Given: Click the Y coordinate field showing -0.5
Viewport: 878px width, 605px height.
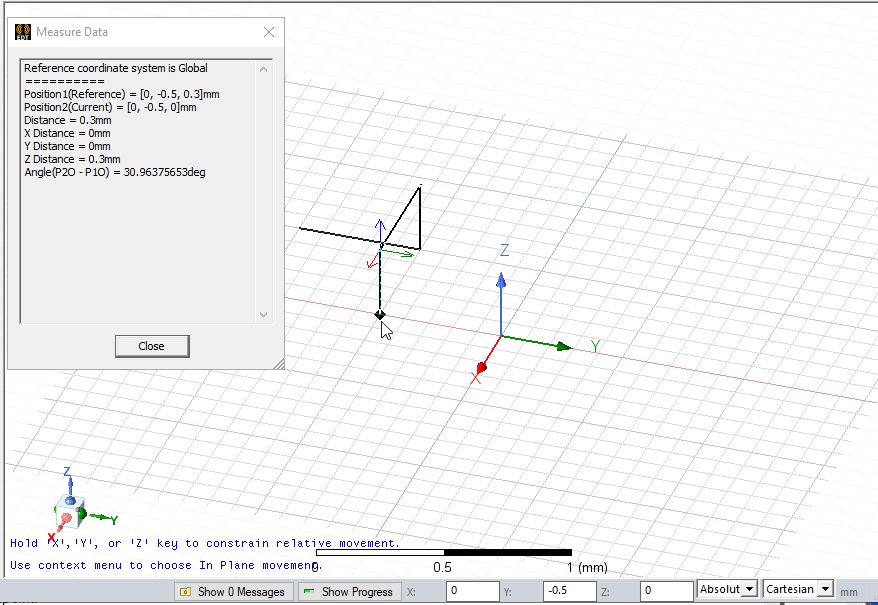Looking at the screenshot, I should click(x=569, y=591).
